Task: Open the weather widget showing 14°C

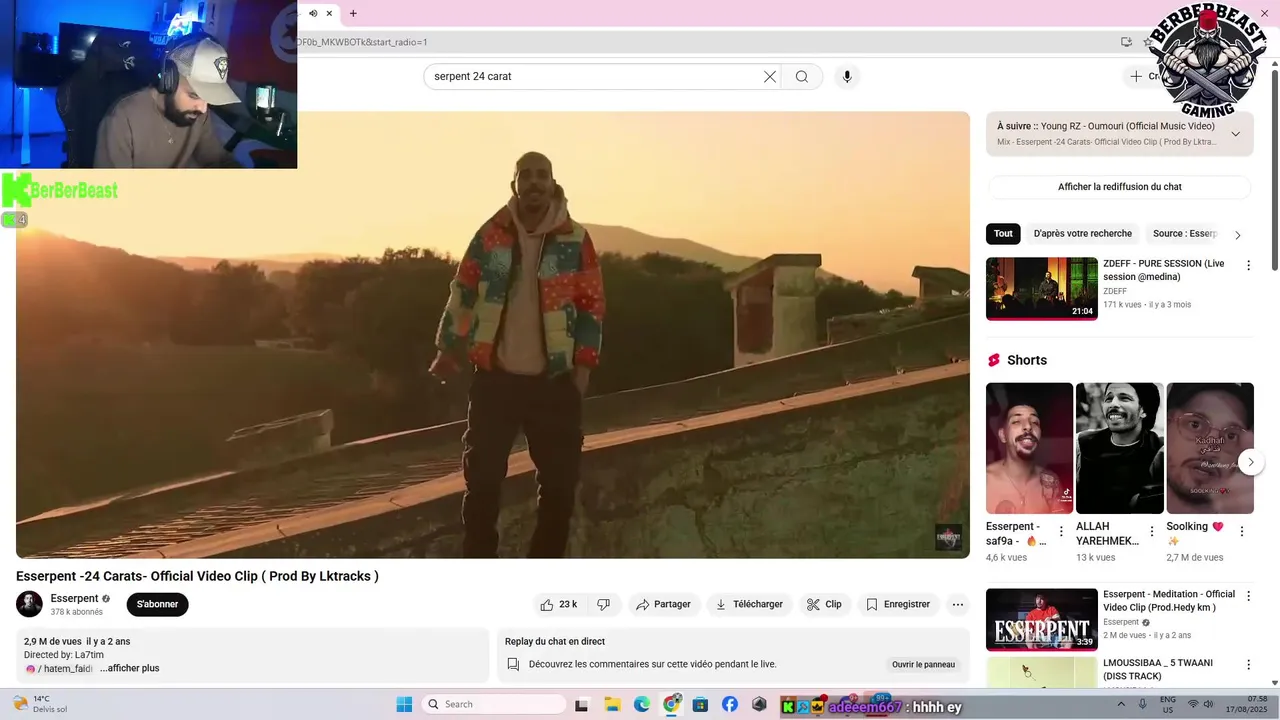Action: click(x=40, y=704)
